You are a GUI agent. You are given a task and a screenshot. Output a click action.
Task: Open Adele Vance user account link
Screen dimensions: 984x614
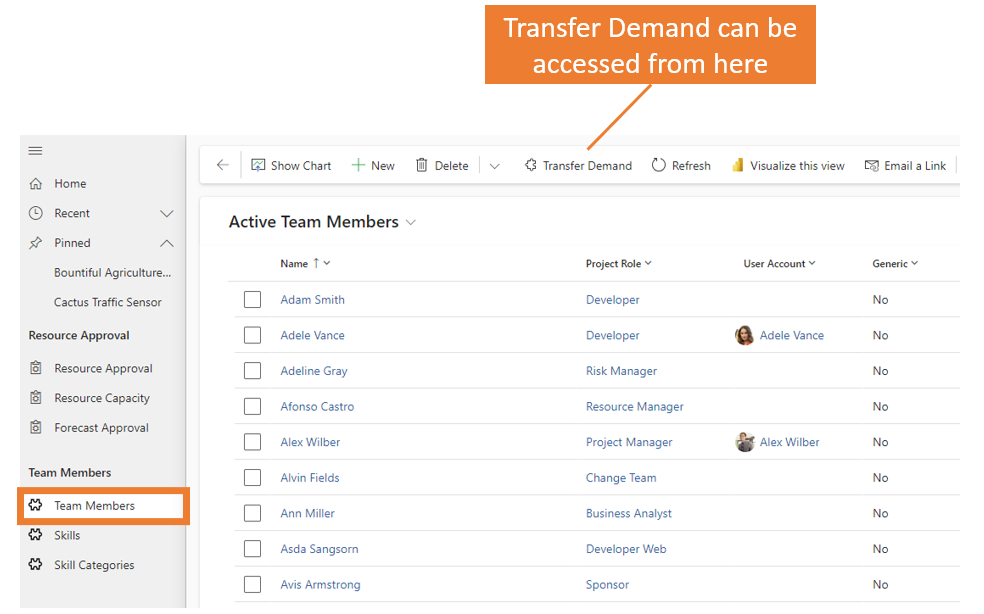point(791,335)
